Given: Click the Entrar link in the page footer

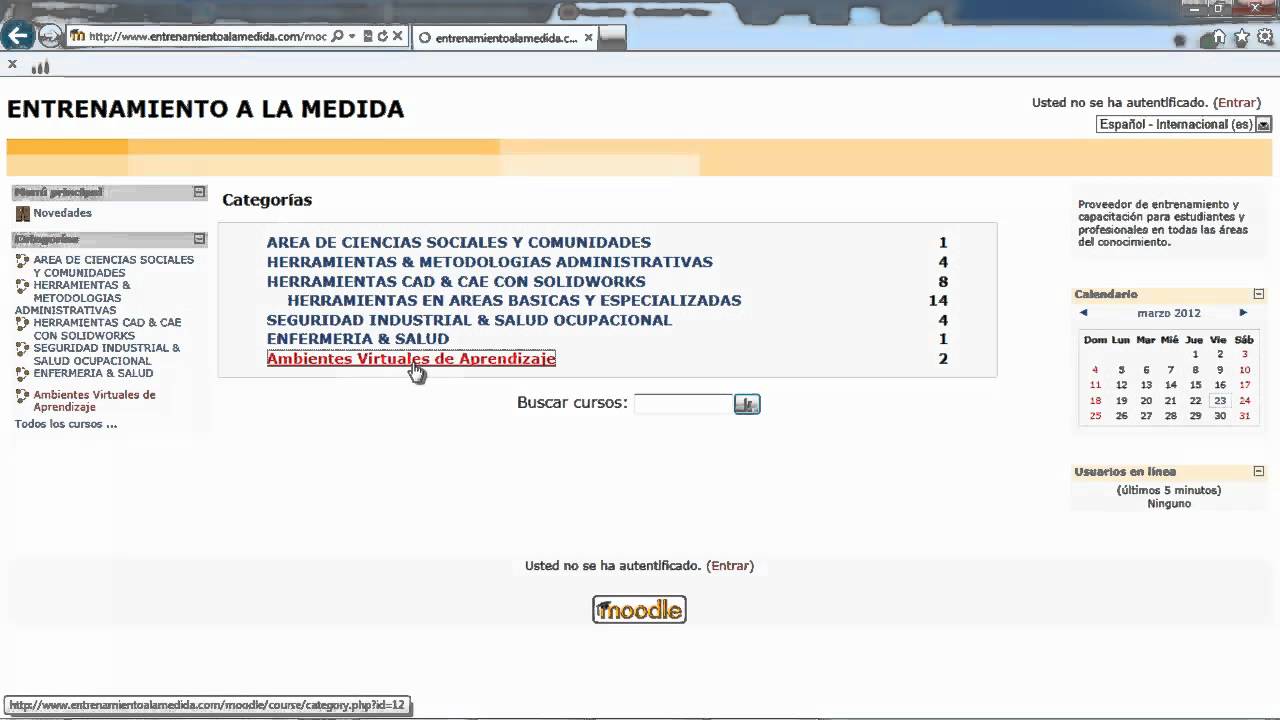Looking at the screenshot, I should (730, 566).
